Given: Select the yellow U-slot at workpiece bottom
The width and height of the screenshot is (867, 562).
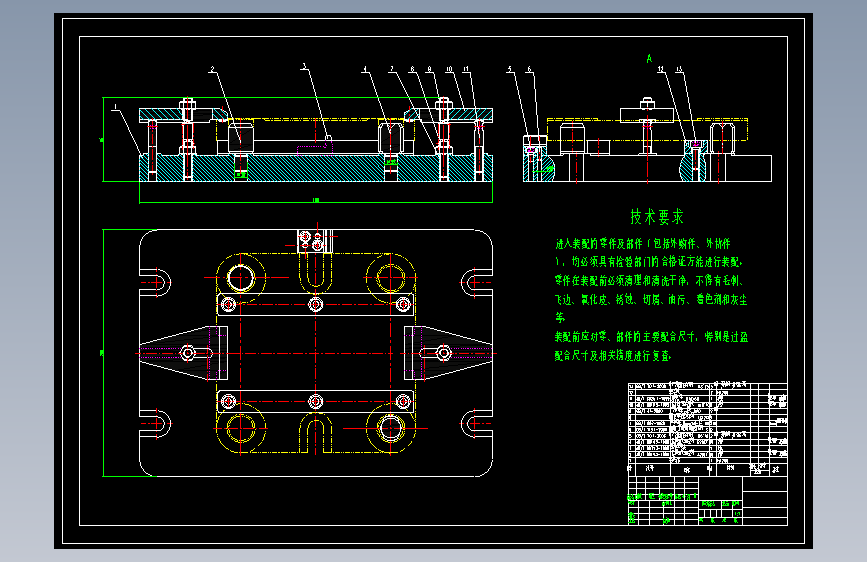Looking at the screenshot, I should click(316, 434).
